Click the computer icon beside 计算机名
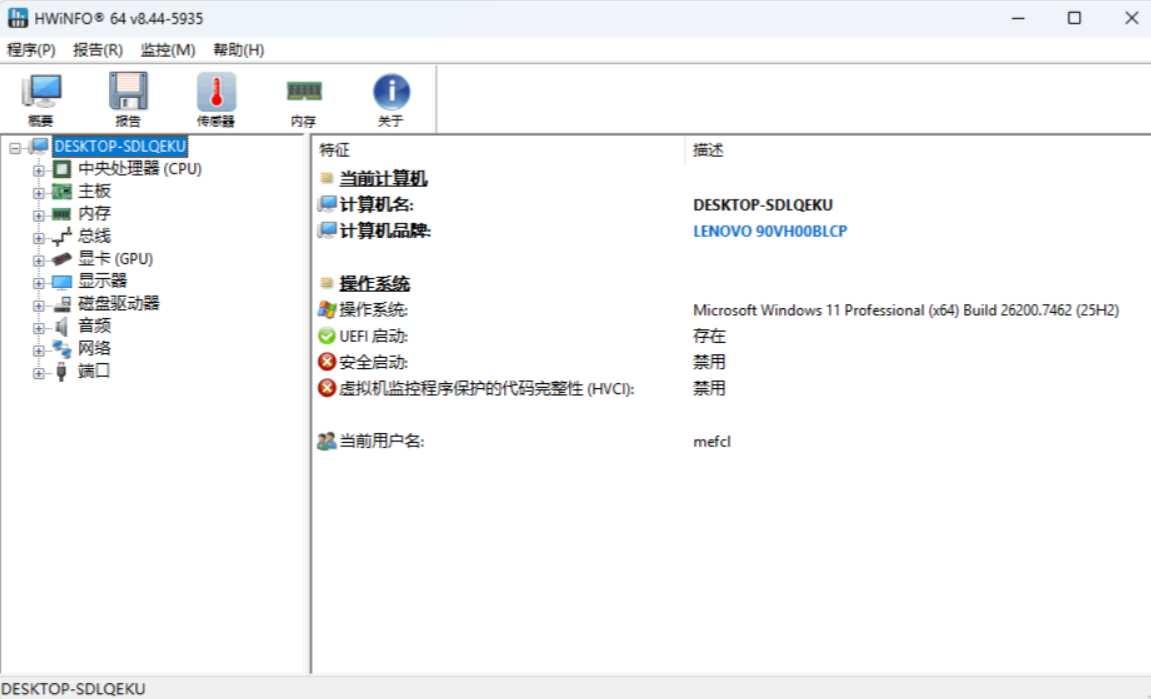This screenshot has width=1151, height=699. (327, 205)
